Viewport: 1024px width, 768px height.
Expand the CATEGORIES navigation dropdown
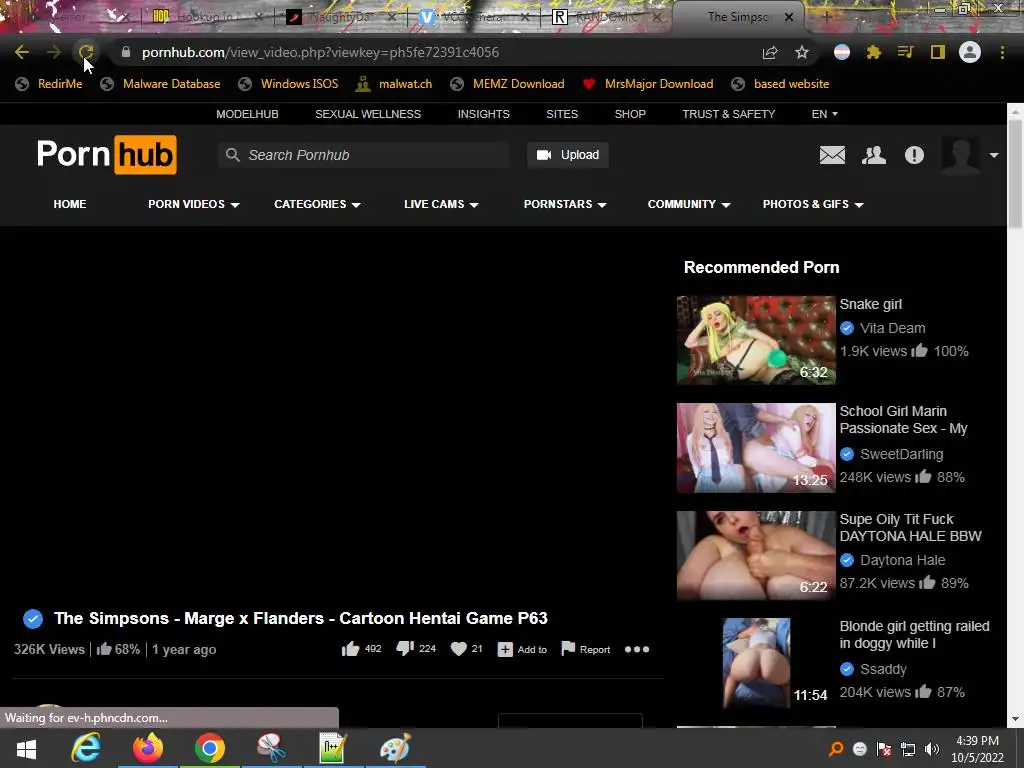click(317, 204)
